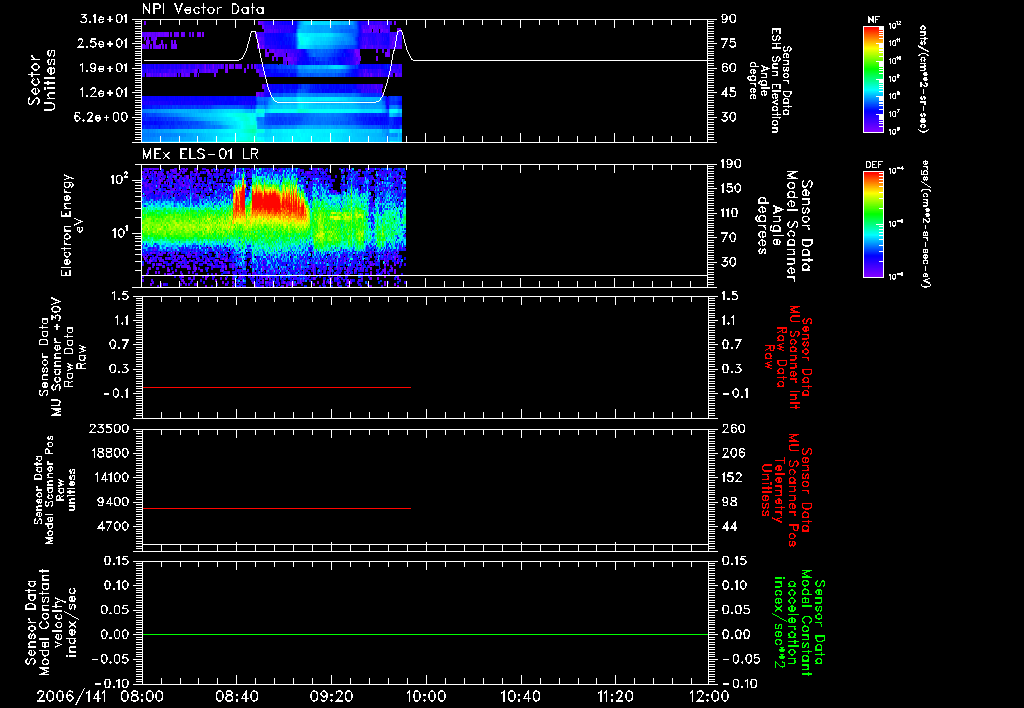The height and width of the screenshot is (708, 1024).
Task: Click the 23500 scanner position tick label
Action: coord(109,429)
